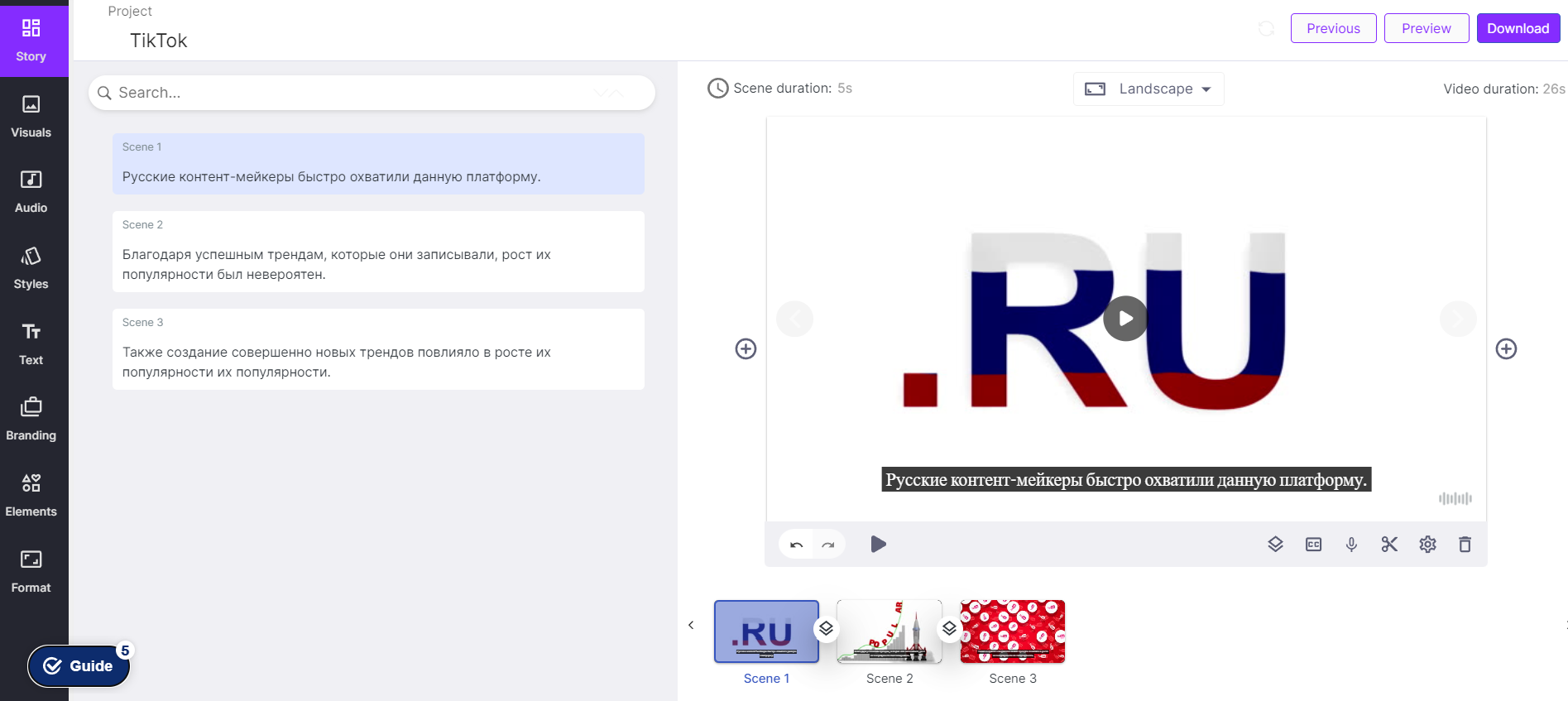Viewport: 1568px width, 701px height.
Task: Select the Scene 1 thumbnail
Action: click(766, 631)
